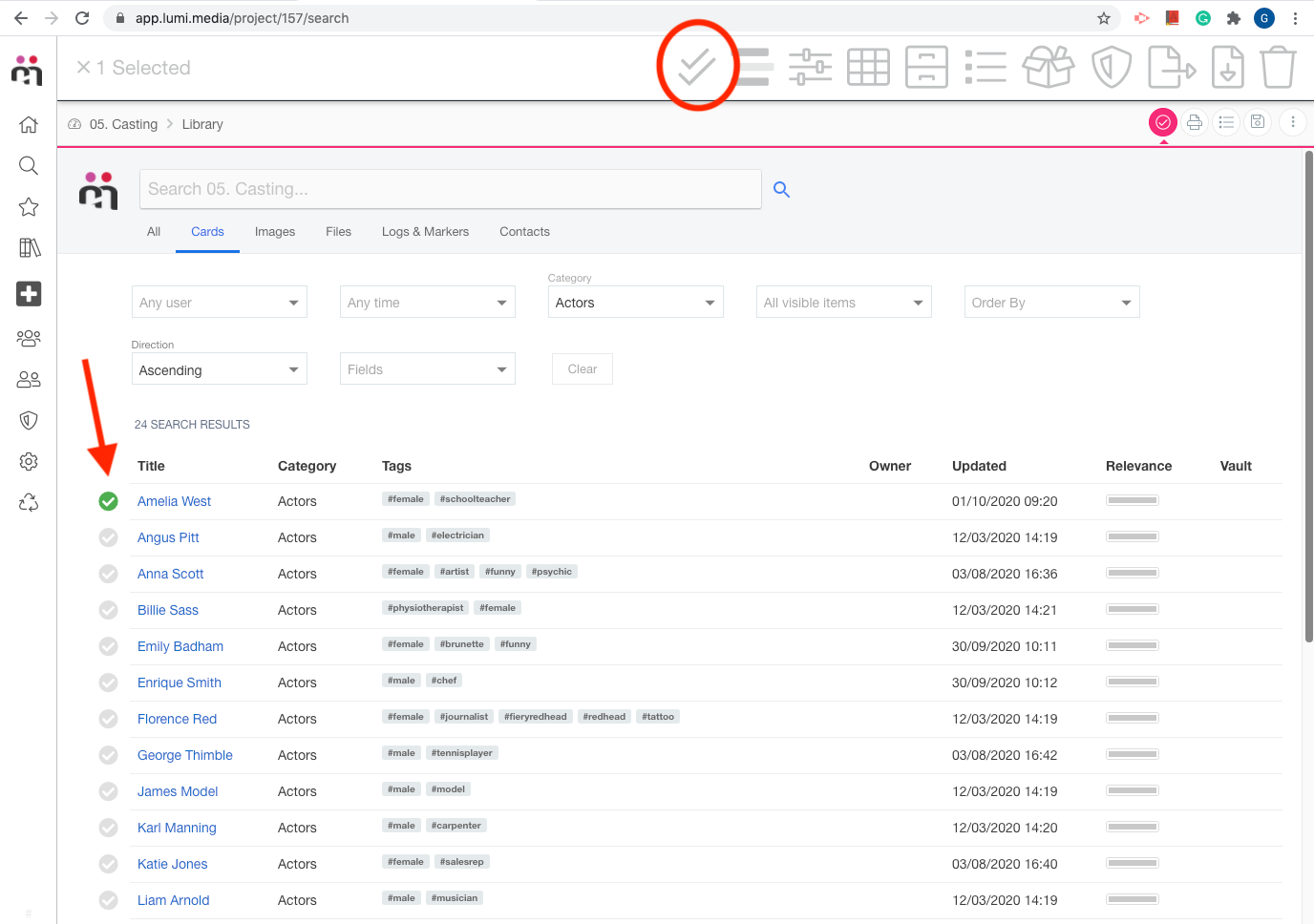Click the list view icon in breadcrumb bar
The image size is (1314, 924).
[x=1226, y=122]
